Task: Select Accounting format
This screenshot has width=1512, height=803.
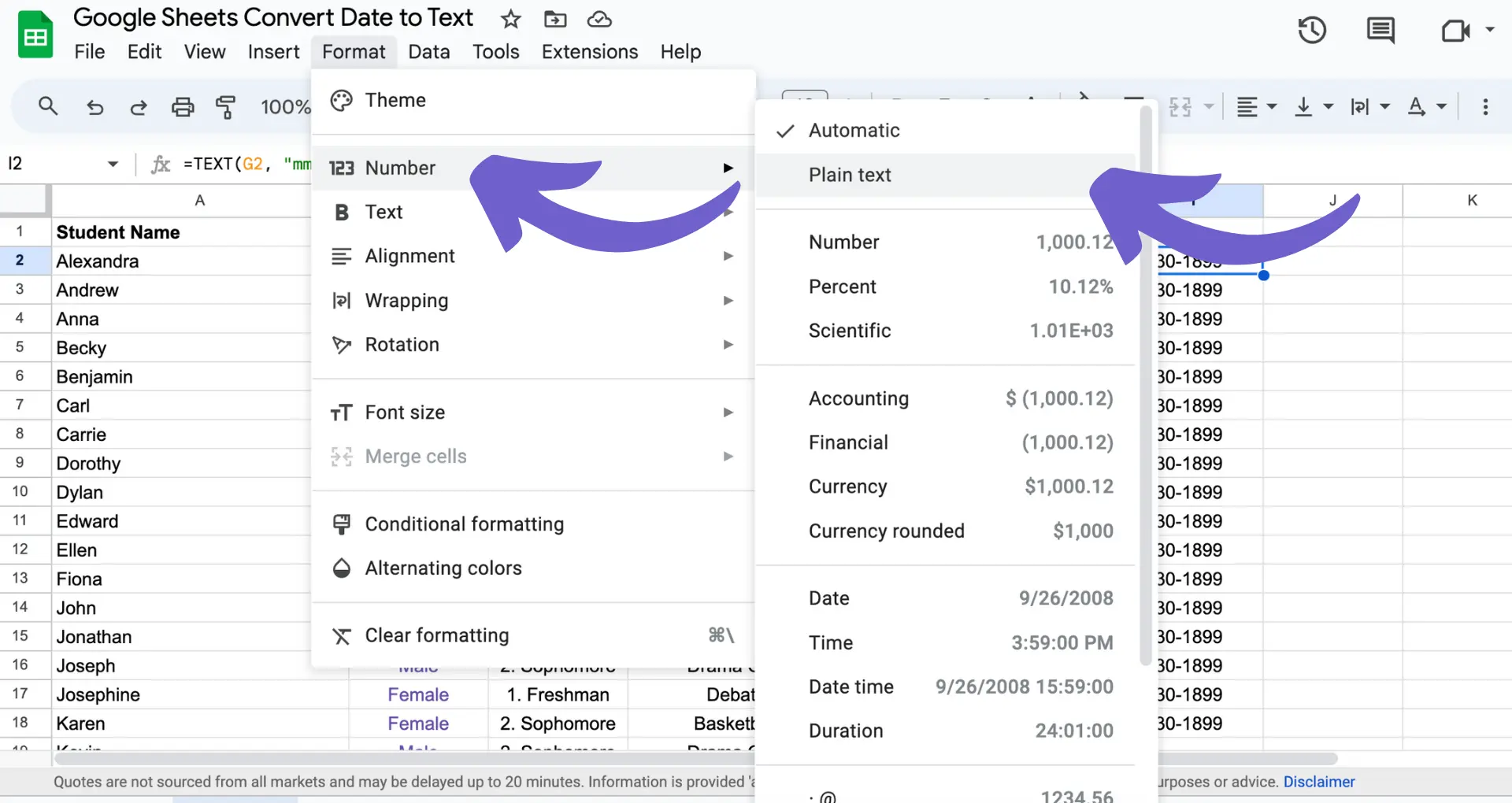Action: pyautogui.click(x=946, y=398)
